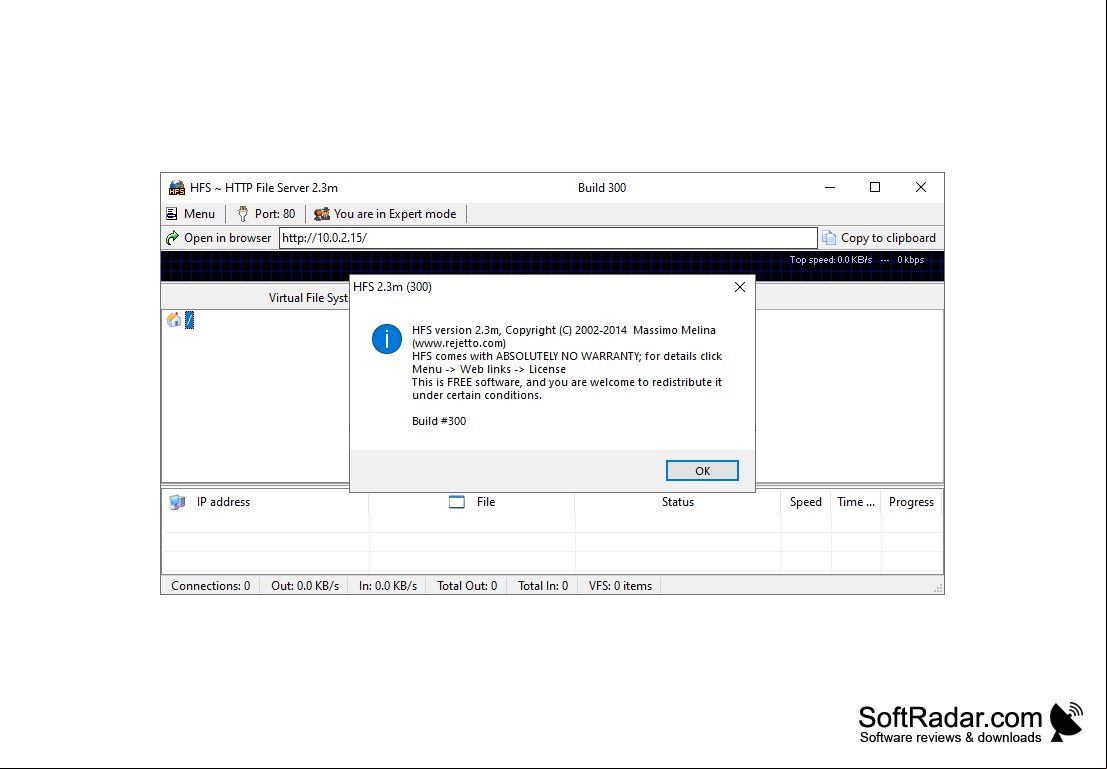Click the HFS application icon in title bar
The width and height of the screenshot is (1107, 769).
point(176,188)
